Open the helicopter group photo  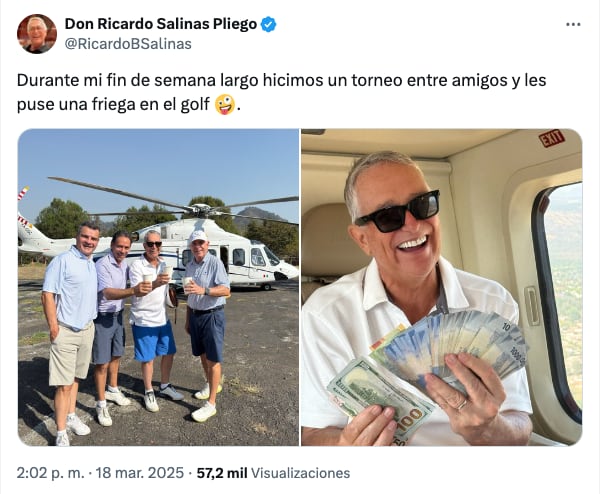click(158, 287)
